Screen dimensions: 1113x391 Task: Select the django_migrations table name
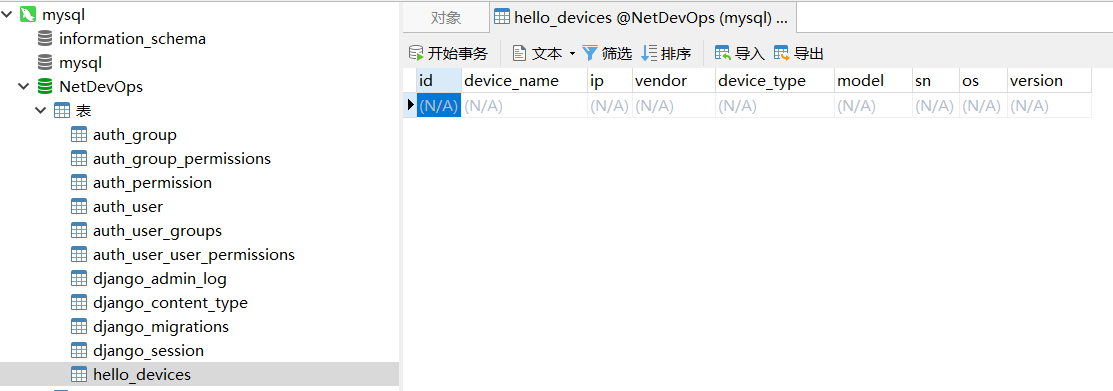click(161, 326)
